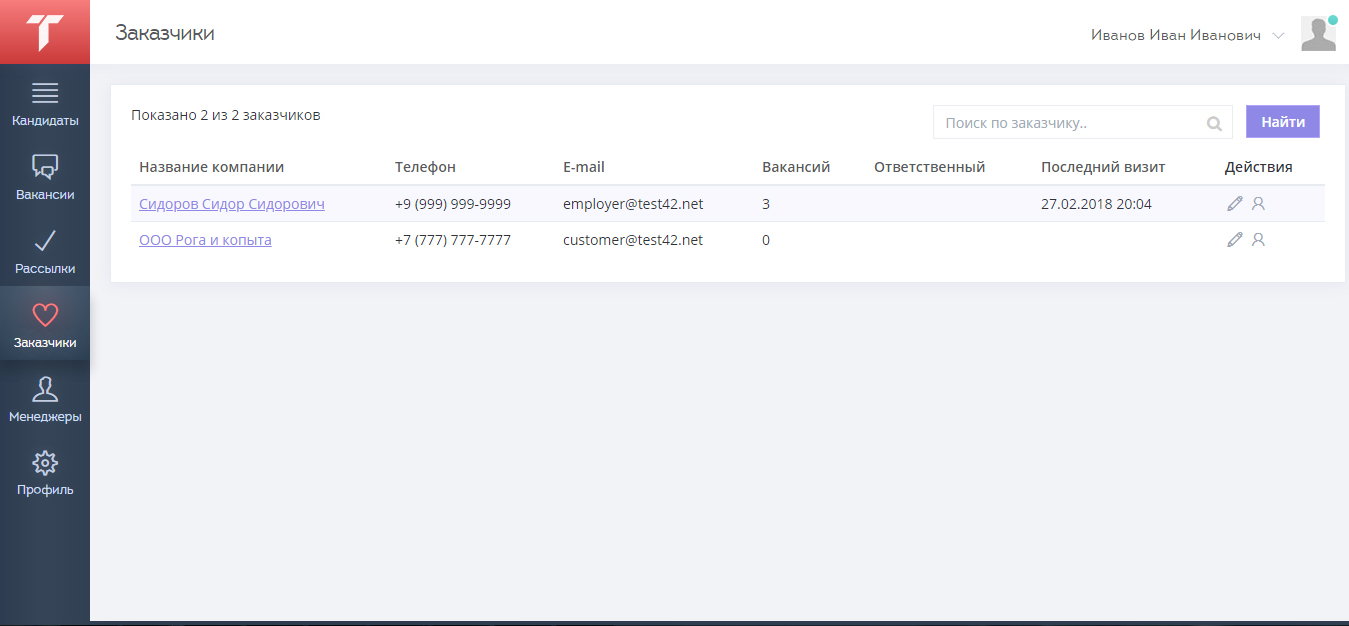Focus the Поиск по заказчику search field
The height and width of the screenshot is (626, 1349).
click(x=1070, y=123)
